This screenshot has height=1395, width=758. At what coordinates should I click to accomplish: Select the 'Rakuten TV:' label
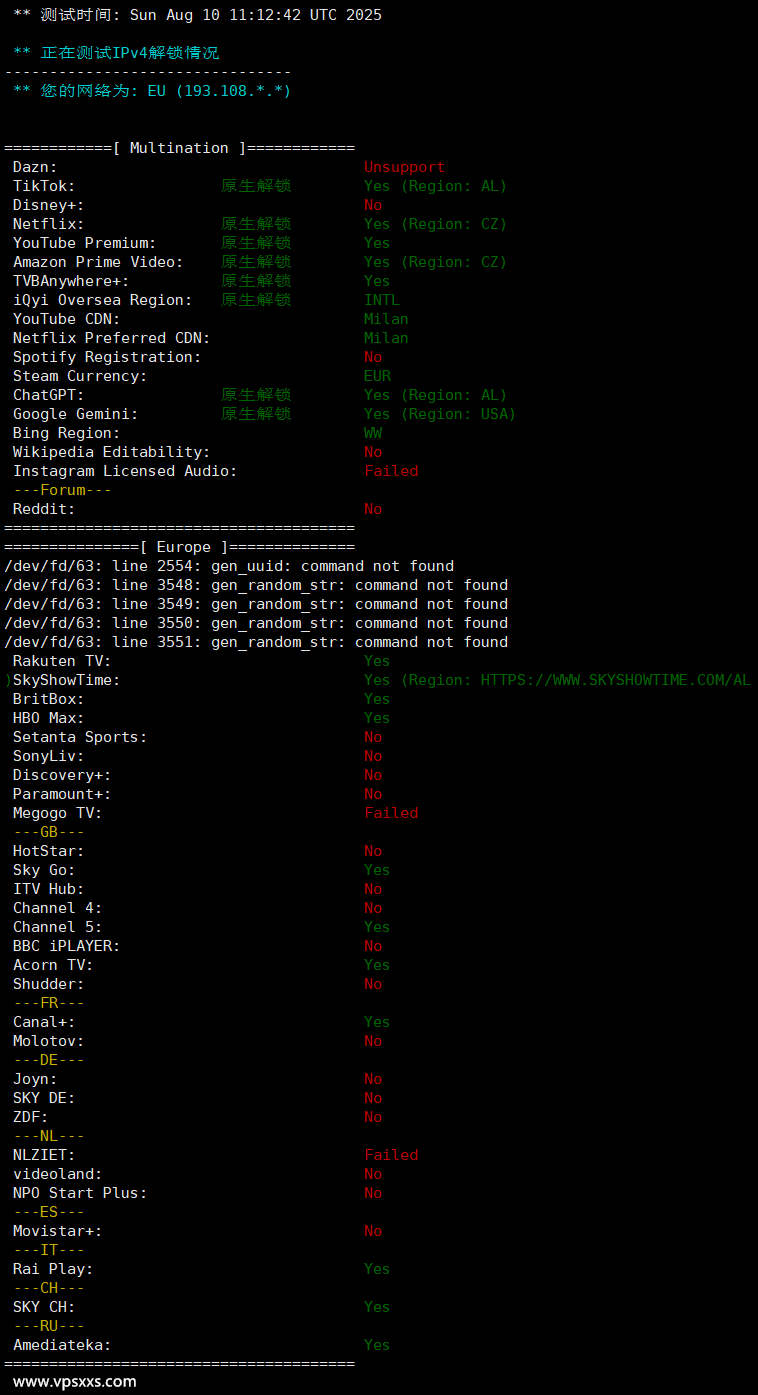62,661
